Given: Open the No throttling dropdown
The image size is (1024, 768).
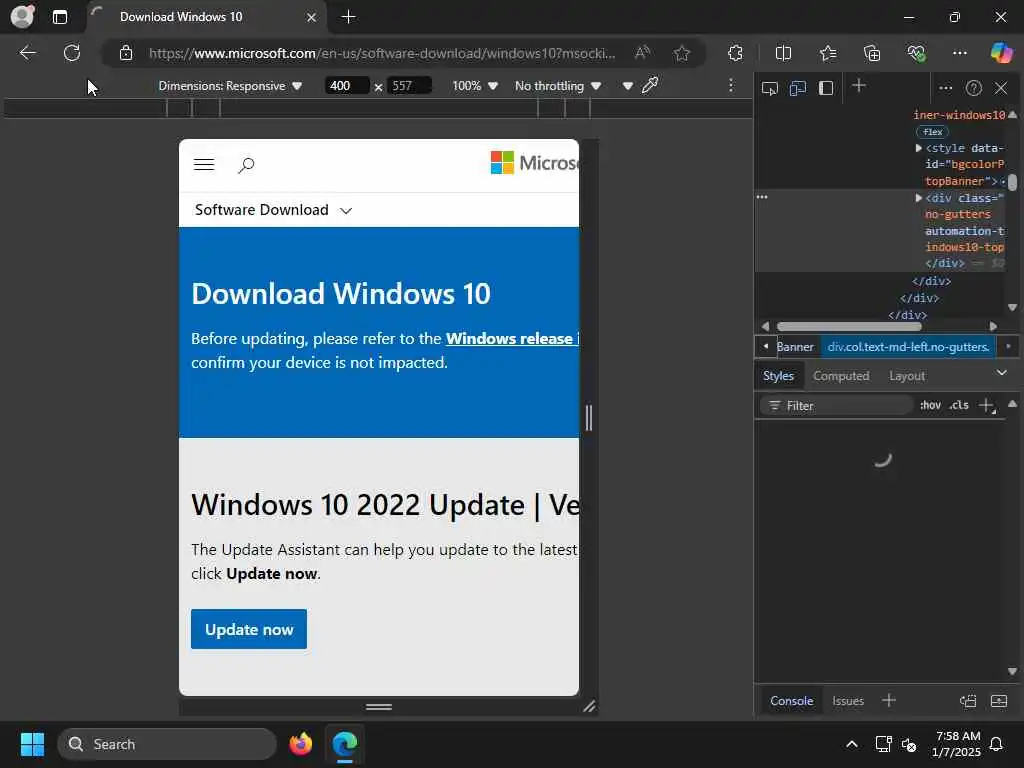Looking at the screenshot, I should pyautogui.click(x=558, y=86).
